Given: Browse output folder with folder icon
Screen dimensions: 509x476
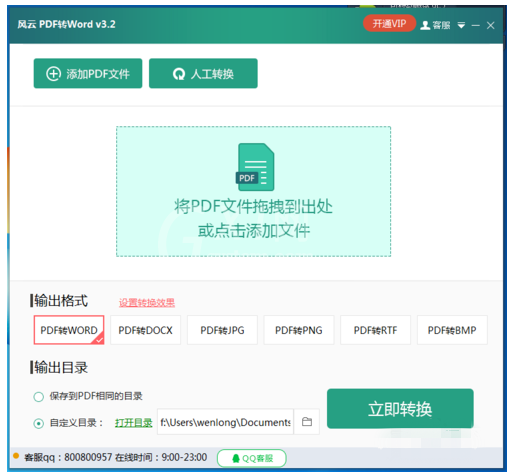Looking at the screenshot, I should point(307,422).
